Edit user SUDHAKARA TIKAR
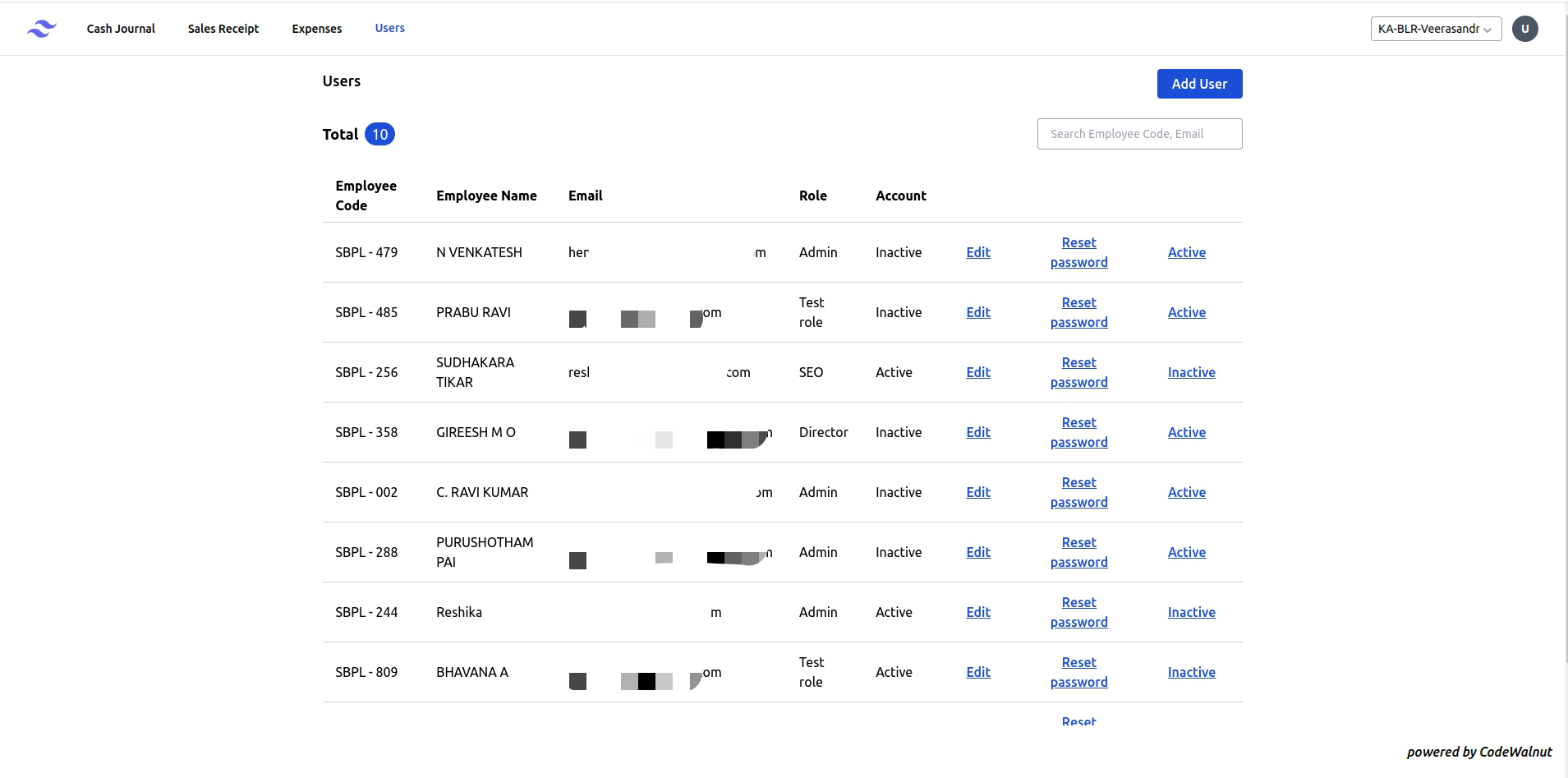Image resolution: width=1568 pixels, height=778 pixels. 978,372
